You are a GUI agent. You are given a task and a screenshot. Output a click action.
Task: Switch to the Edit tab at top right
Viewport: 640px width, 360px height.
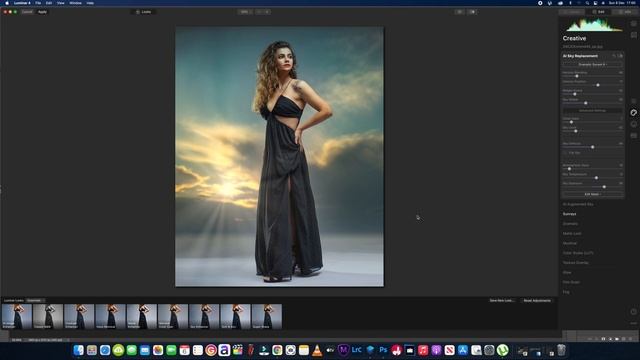tap(599, 12)
